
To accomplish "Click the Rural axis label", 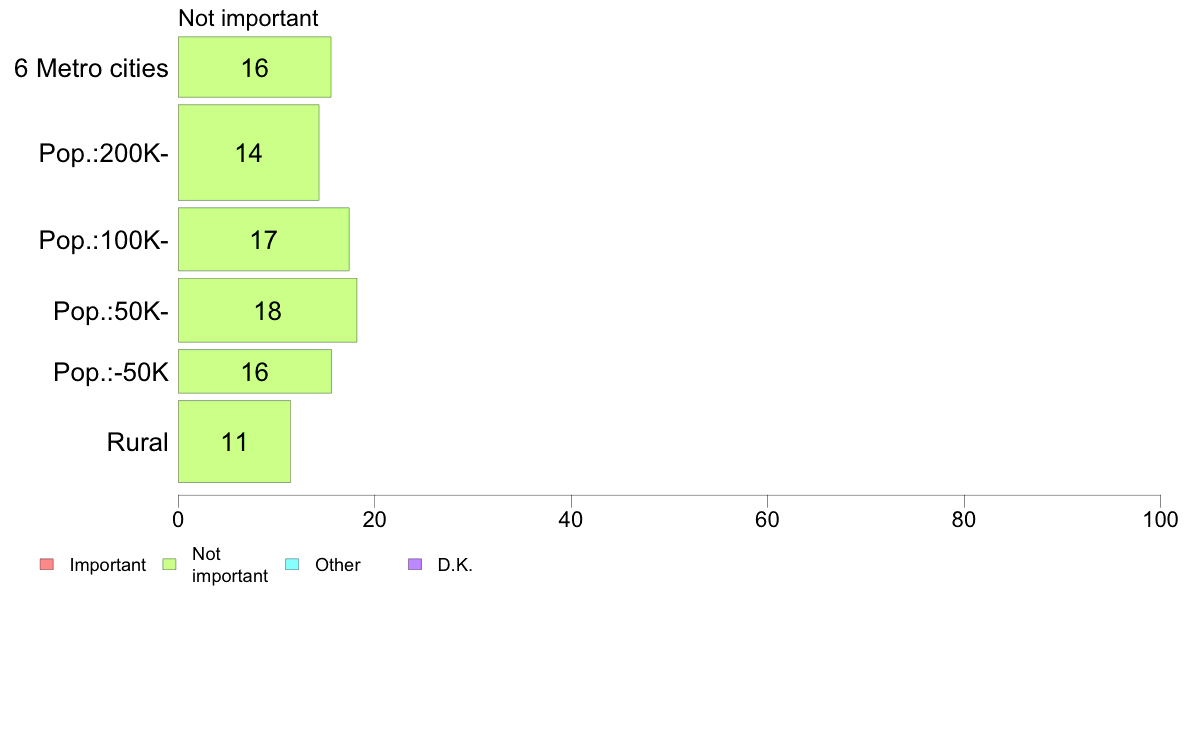I will (137, 442).
